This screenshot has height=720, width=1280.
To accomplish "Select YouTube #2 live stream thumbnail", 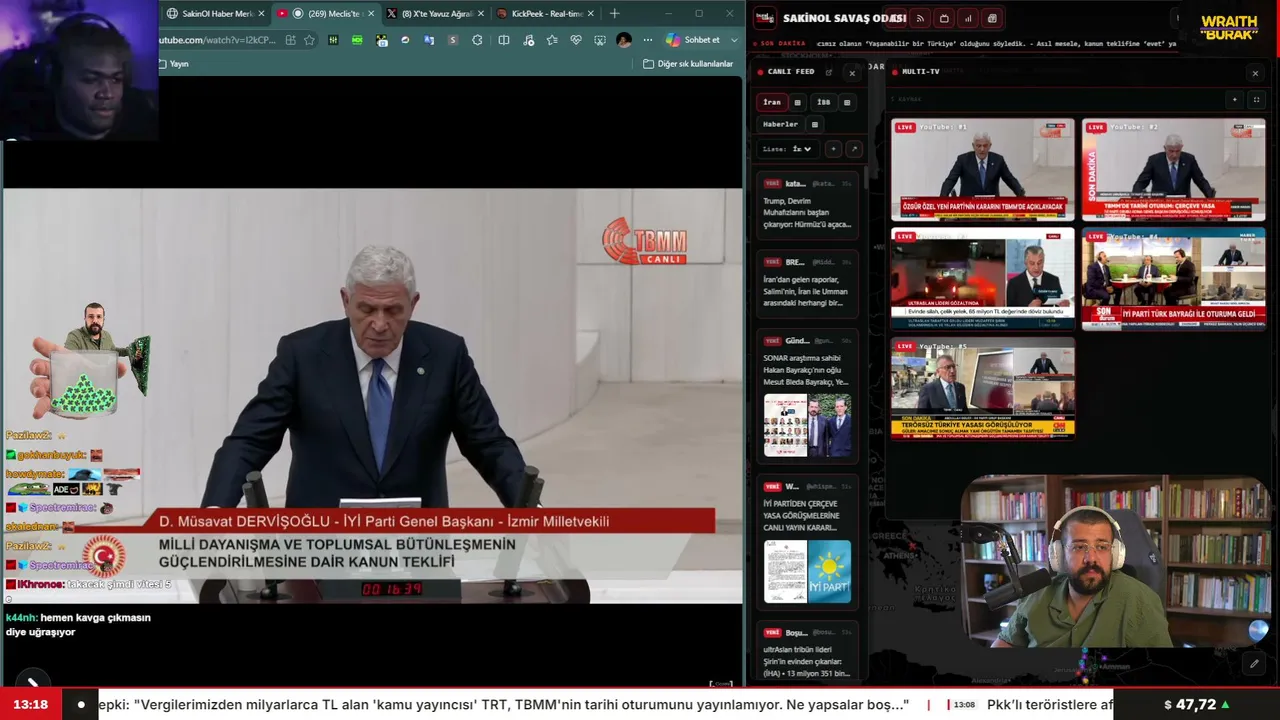I will (1173, 169).
